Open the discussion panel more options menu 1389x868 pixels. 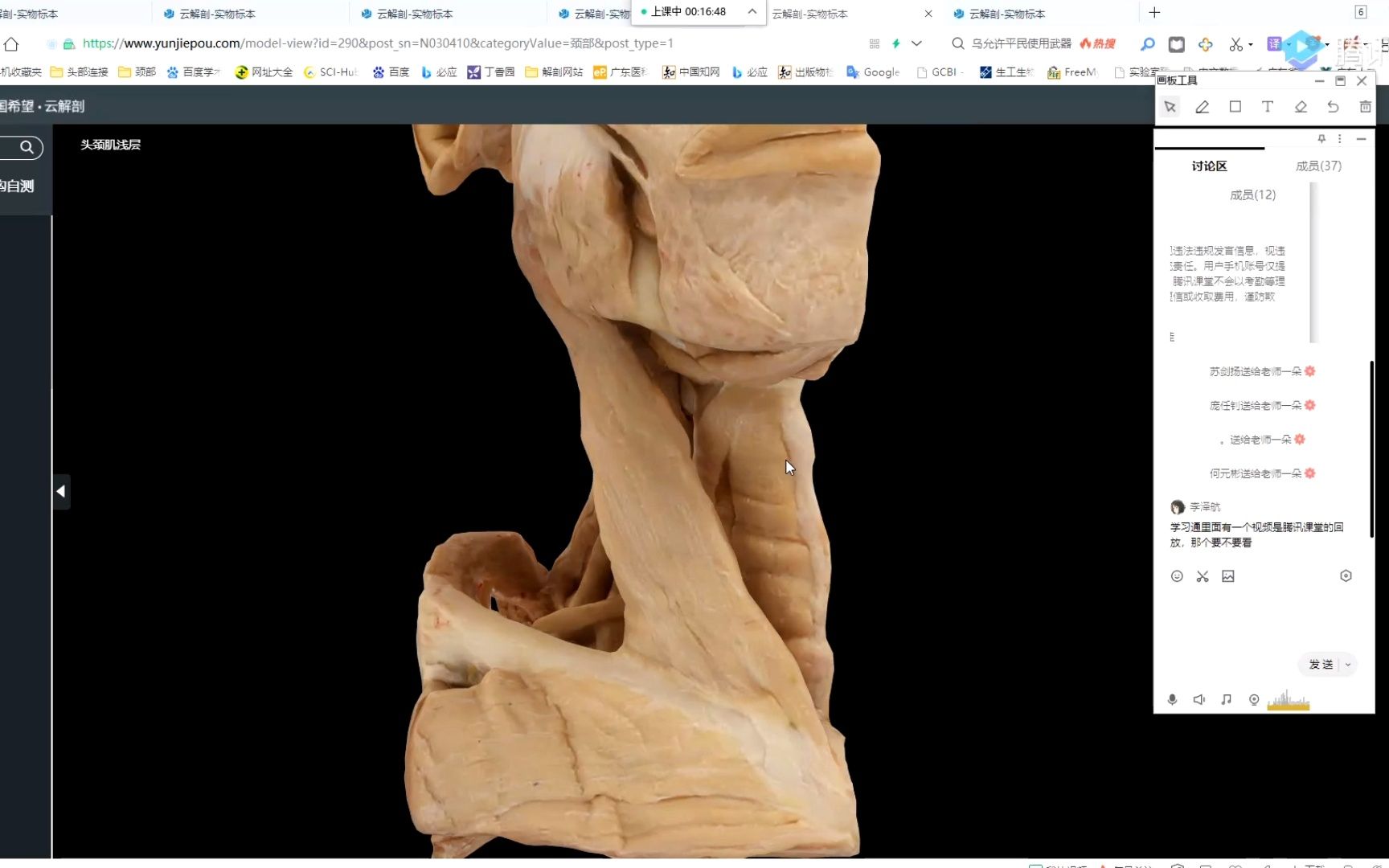(1339, 139)
